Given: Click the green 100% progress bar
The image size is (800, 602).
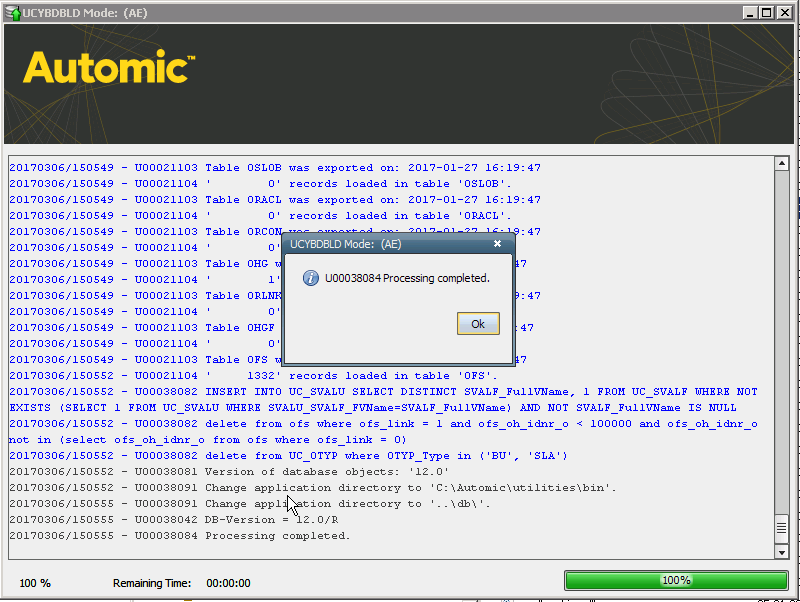Looking at the screenshot, I should [x=675, y=580].
